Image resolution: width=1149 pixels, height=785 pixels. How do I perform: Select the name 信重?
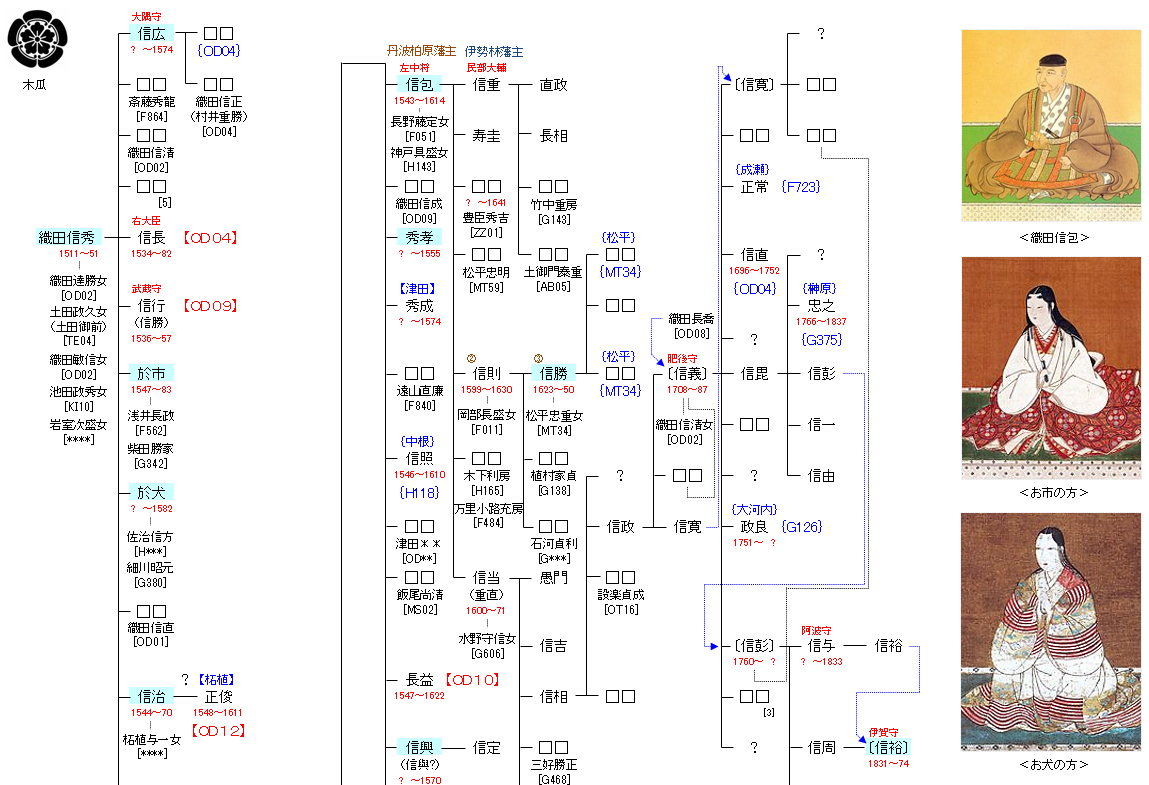[487, 85]
